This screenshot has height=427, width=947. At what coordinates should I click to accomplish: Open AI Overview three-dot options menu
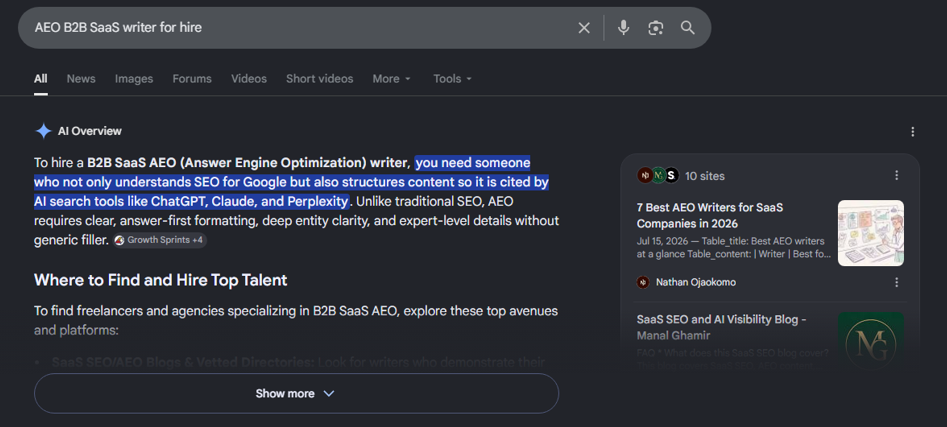point(913,131)
